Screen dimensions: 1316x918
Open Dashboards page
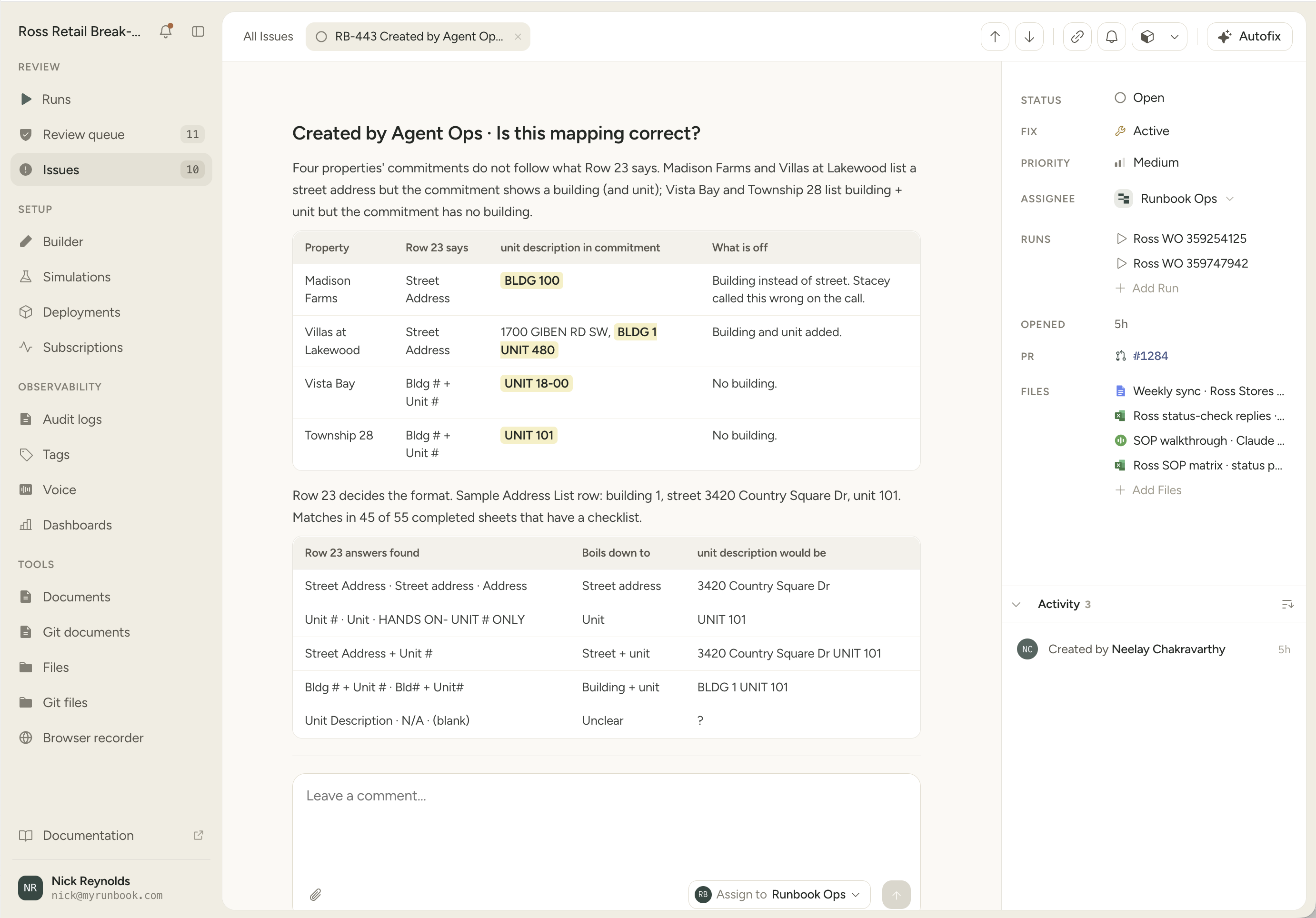click(111, 525)
